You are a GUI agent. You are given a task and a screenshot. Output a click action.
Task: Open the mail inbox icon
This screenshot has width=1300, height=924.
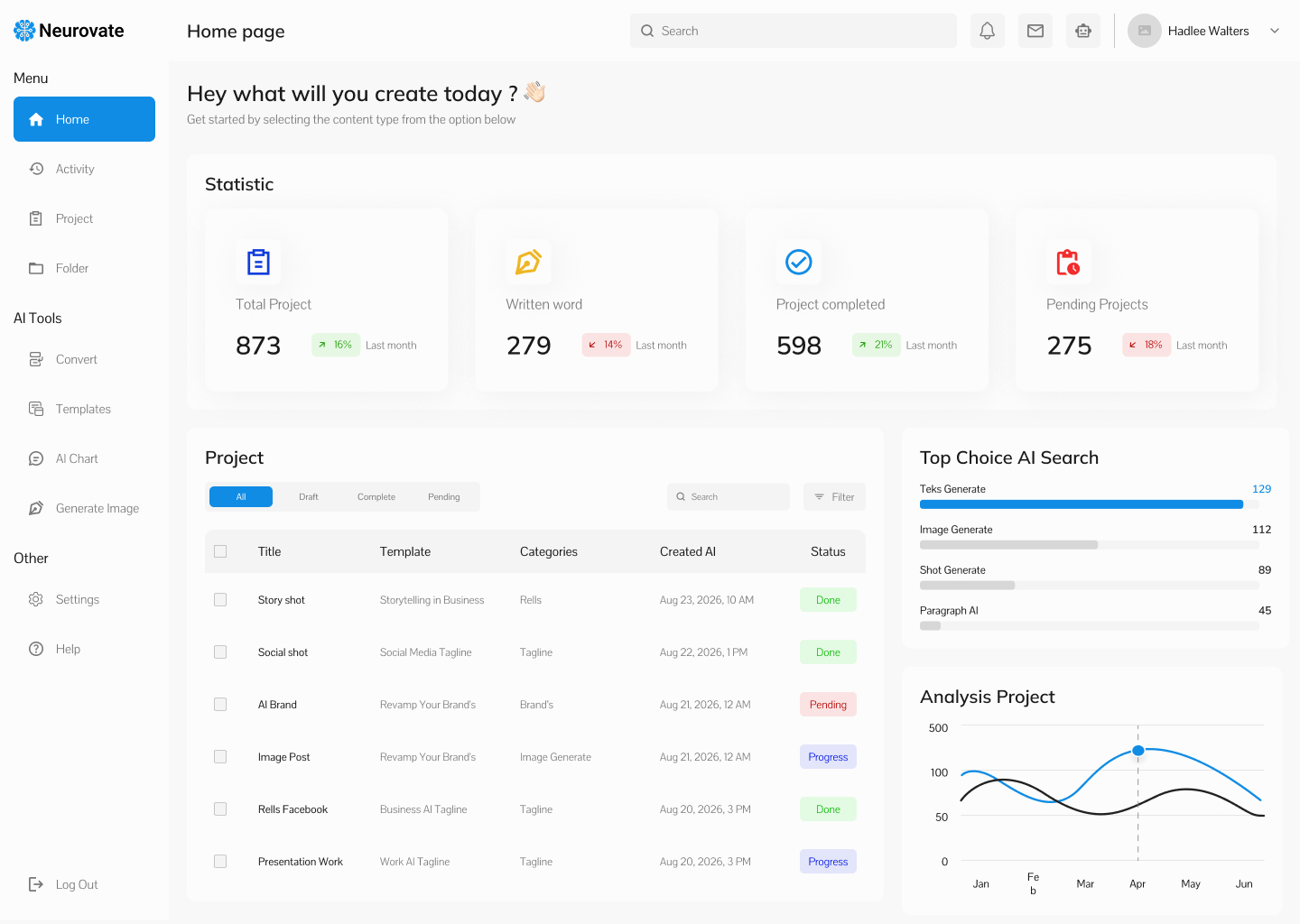1035,31
